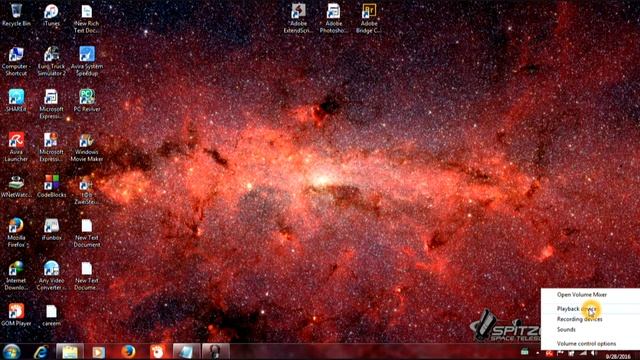
Task: Open the Recycle Bin desktop icon
Action: [x=16, y=16]
